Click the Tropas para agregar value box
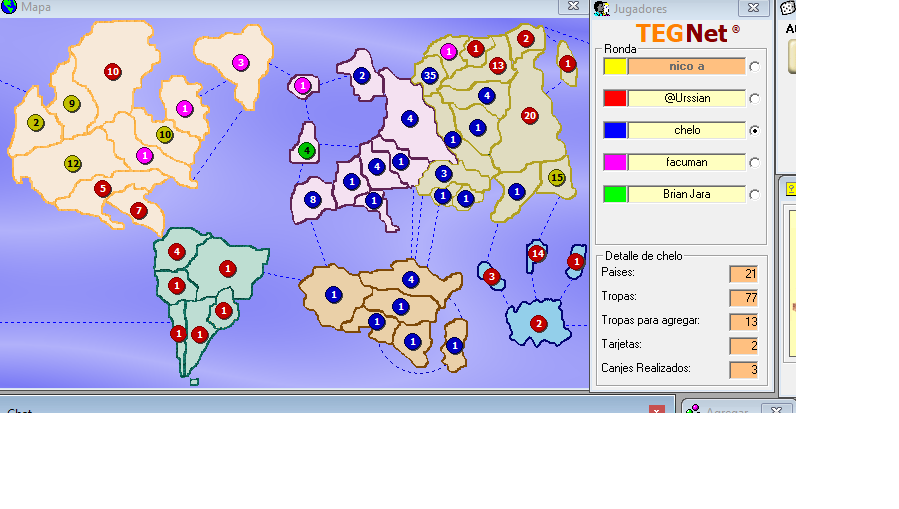The height and width of the screenshot is (509, 899). pos(744,322)
